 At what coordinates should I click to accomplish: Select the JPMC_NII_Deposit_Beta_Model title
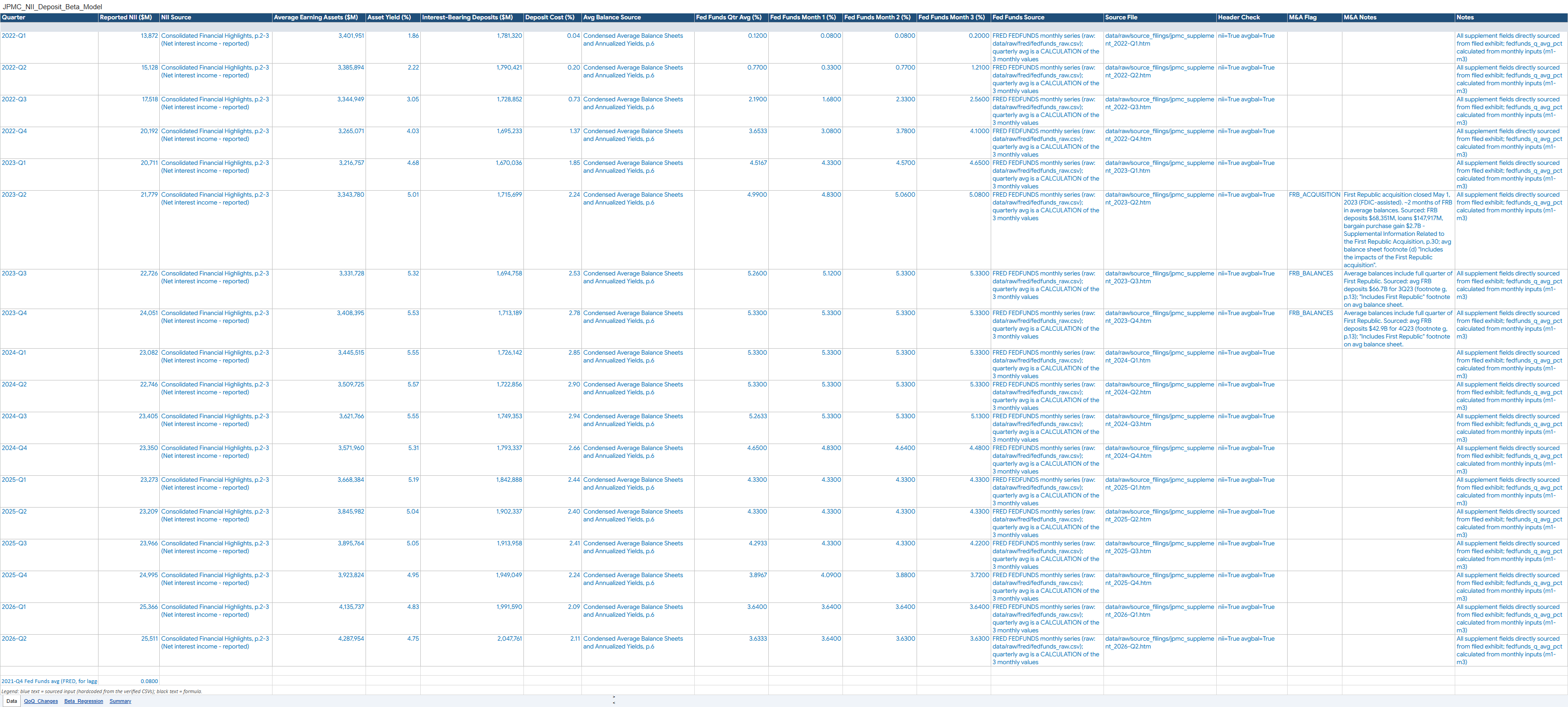click(52, 7)
